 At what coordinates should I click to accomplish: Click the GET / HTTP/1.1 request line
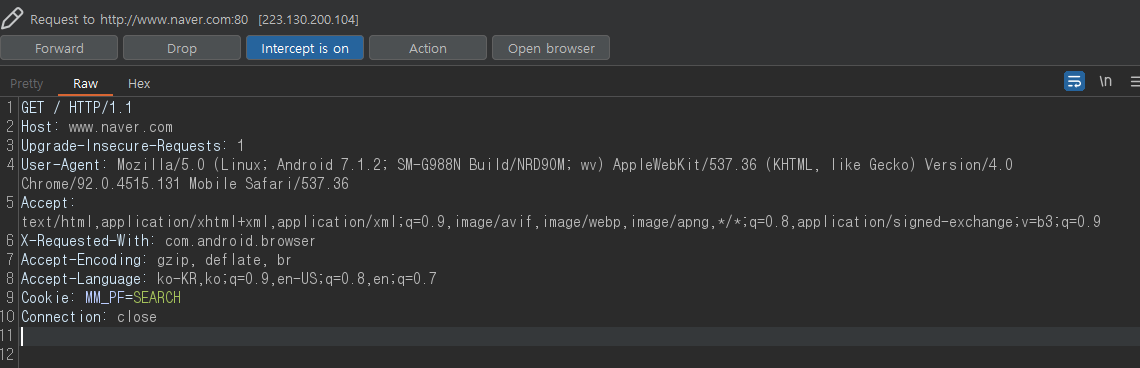click(76, 108)
